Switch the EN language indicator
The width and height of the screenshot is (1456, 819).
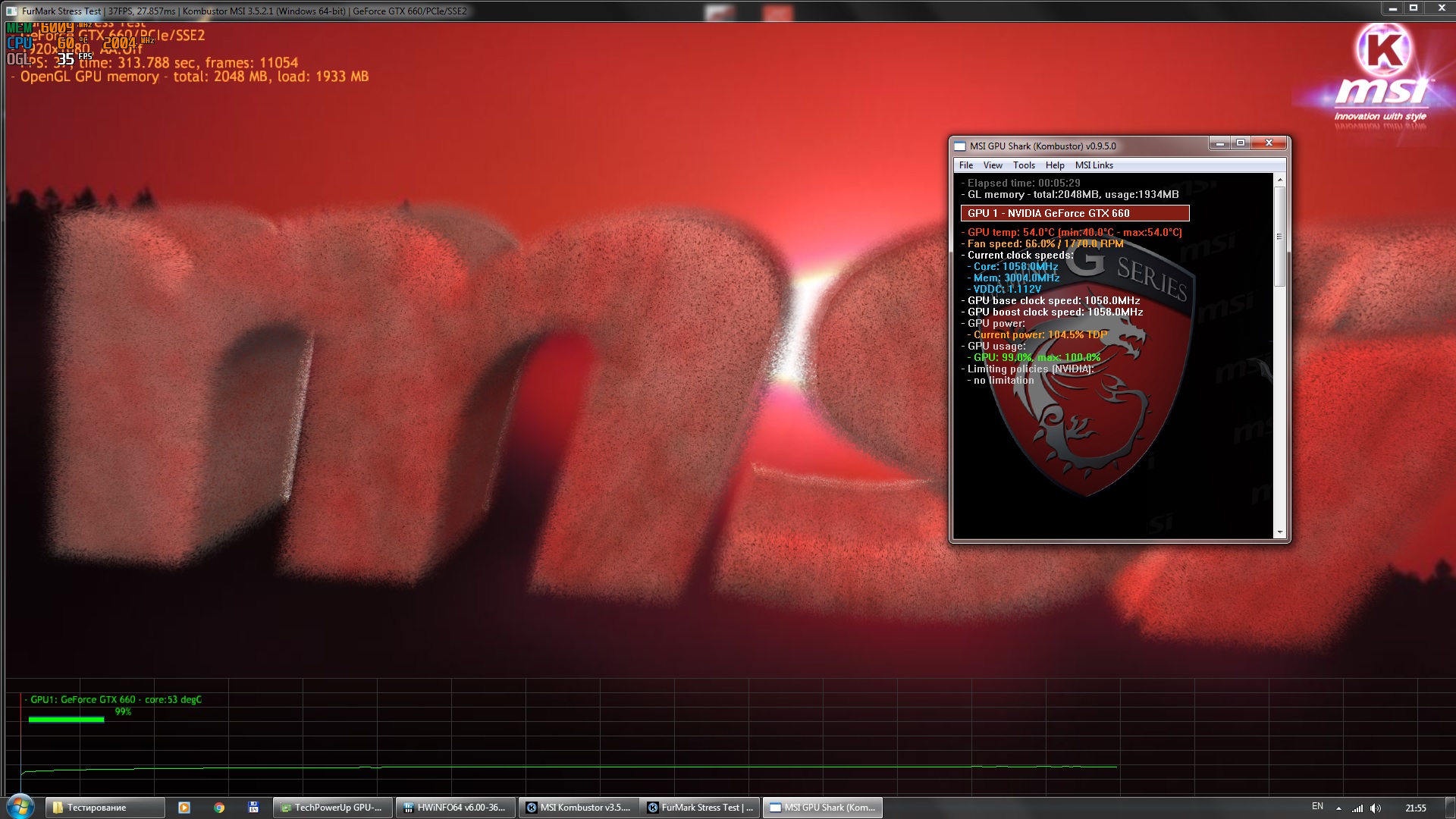pos(1317,807)
